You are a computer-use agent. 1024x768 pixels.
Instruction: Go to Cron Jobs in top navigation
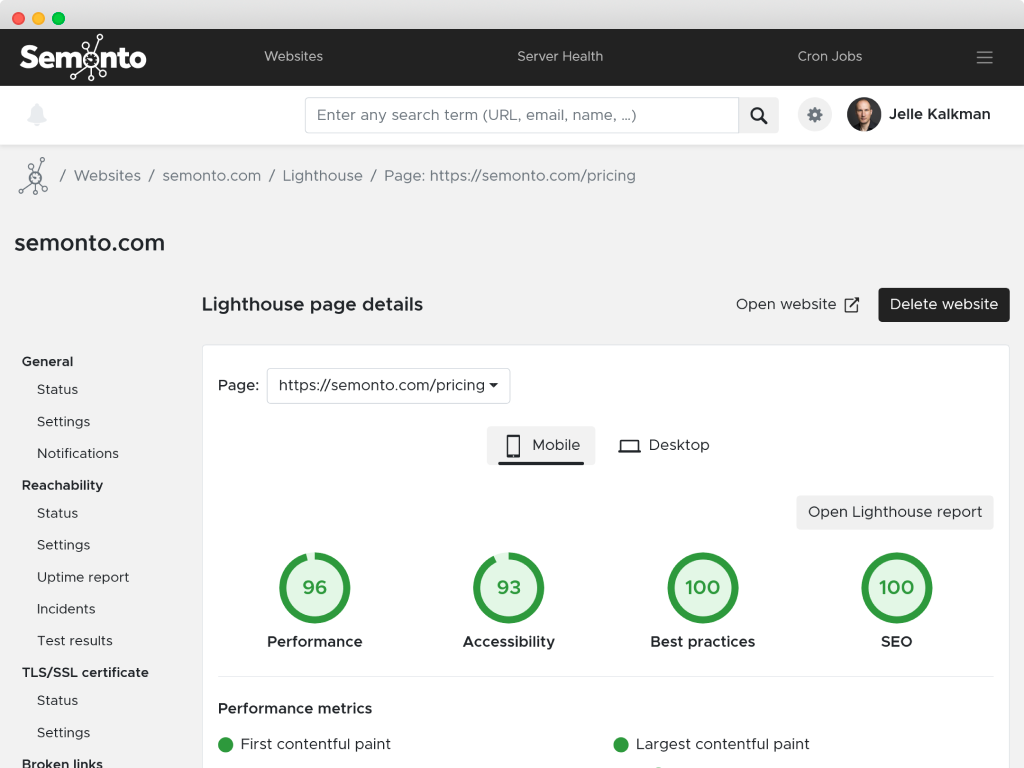(829, 57)
